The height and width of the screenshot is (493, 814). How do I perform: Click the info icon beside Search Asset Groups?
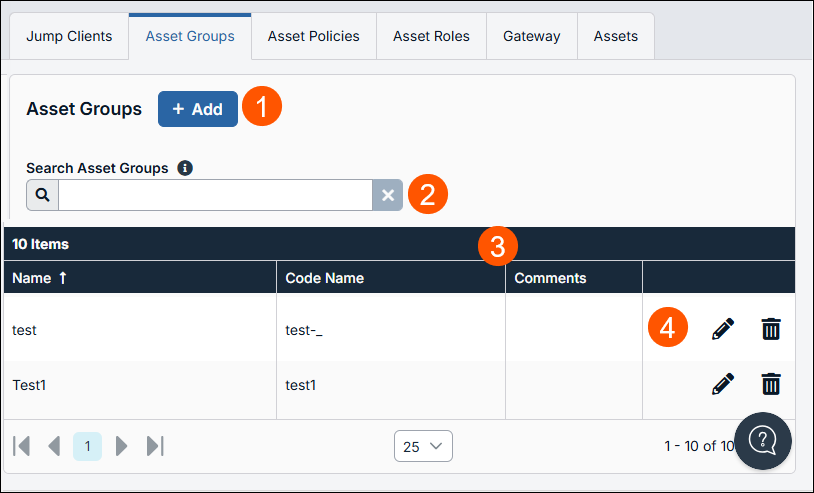185,168
